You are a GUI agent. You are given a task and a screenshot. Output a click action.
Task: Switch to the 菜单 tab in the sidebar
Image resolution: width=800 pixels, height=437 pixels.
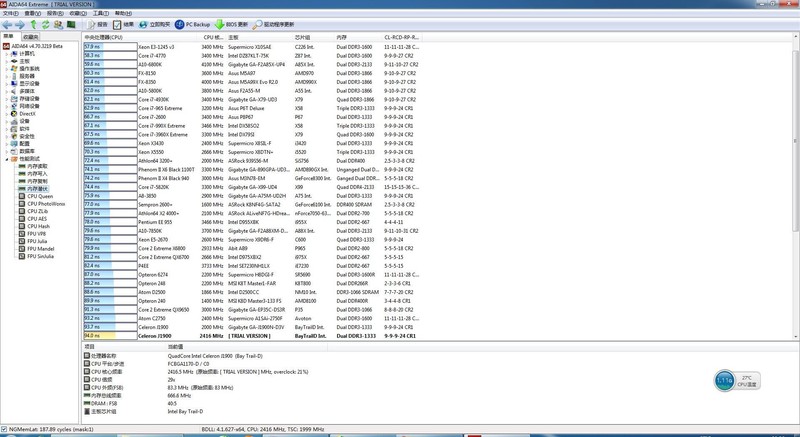[x=9, y=36]
